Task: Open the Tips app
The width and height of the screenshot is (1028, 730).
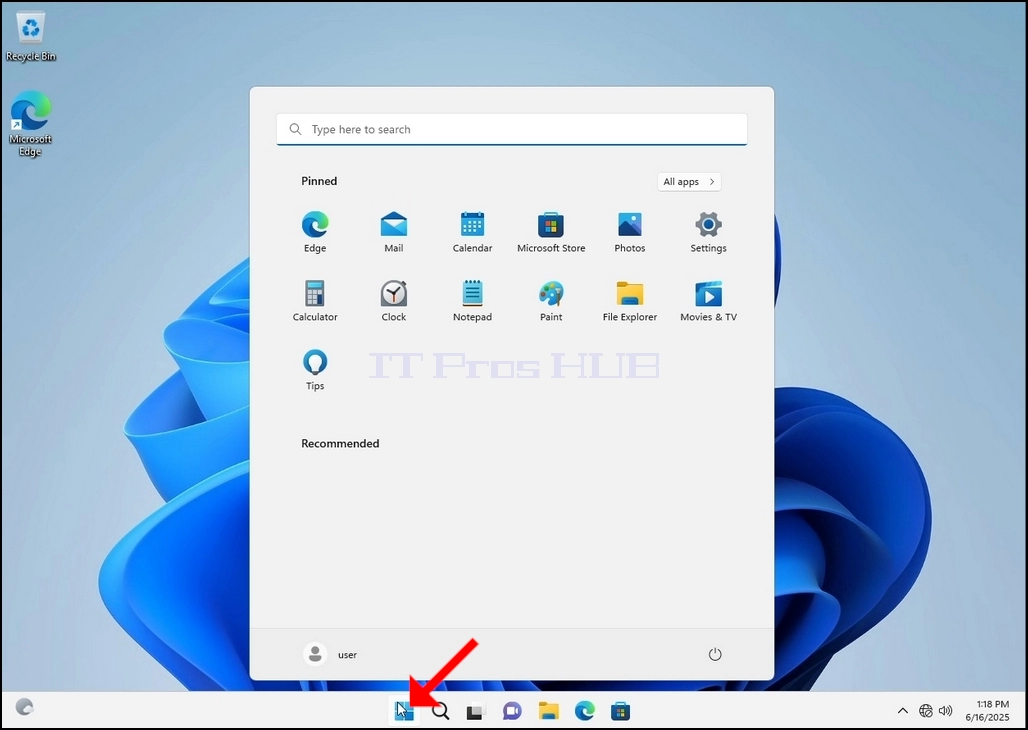Action: tap(315, 370)
